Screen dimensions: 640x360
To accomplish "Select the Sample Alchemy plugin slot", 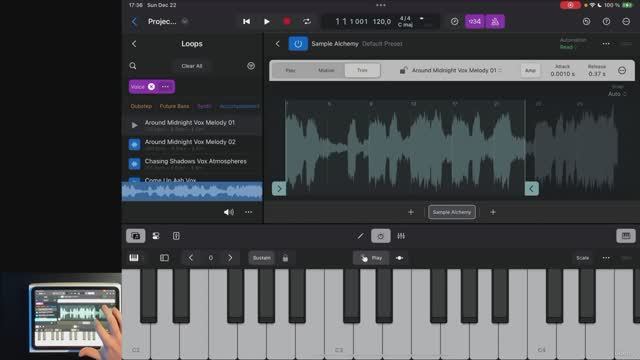I will click(x=452, y=212).
